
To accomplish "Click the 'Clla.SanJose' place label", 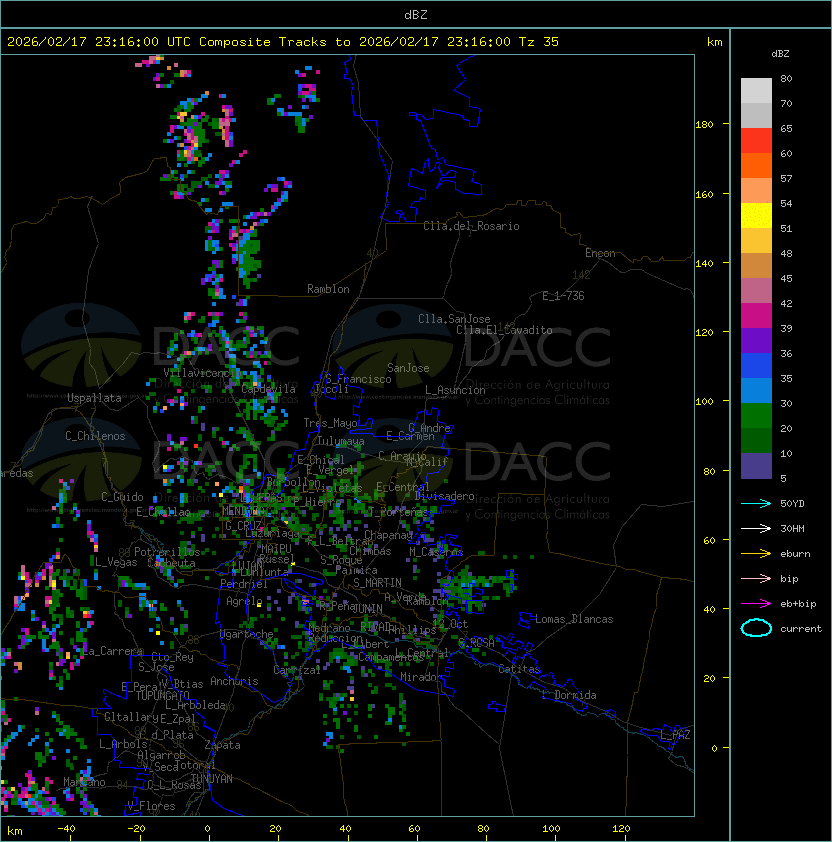I will [454, 319].
